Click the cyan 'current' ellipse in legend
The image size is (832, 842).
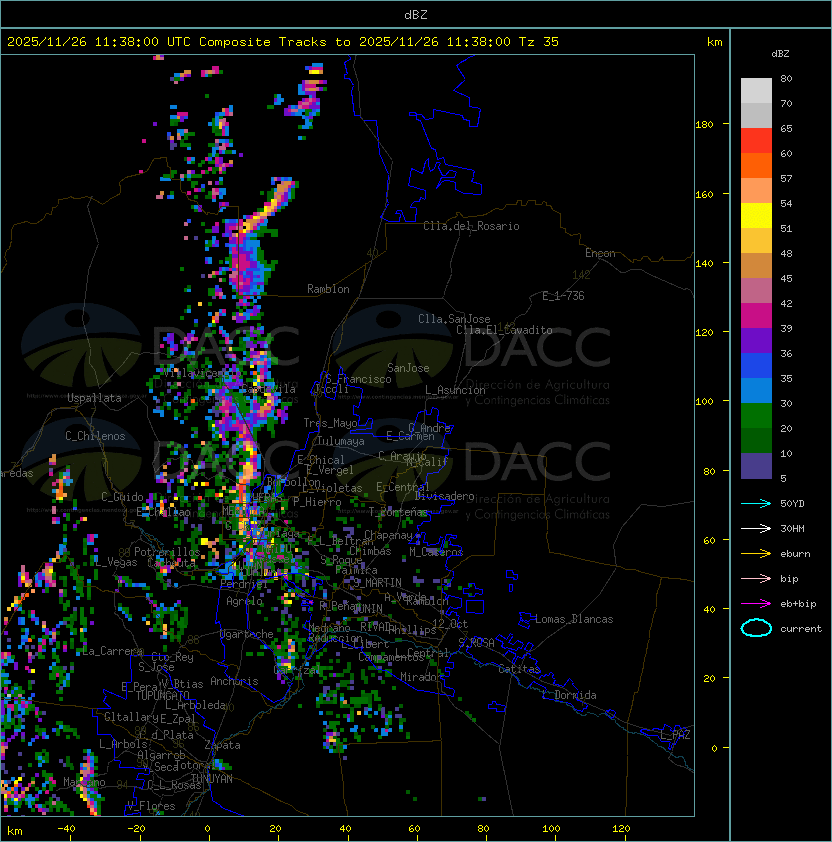[x=756, y=628]
